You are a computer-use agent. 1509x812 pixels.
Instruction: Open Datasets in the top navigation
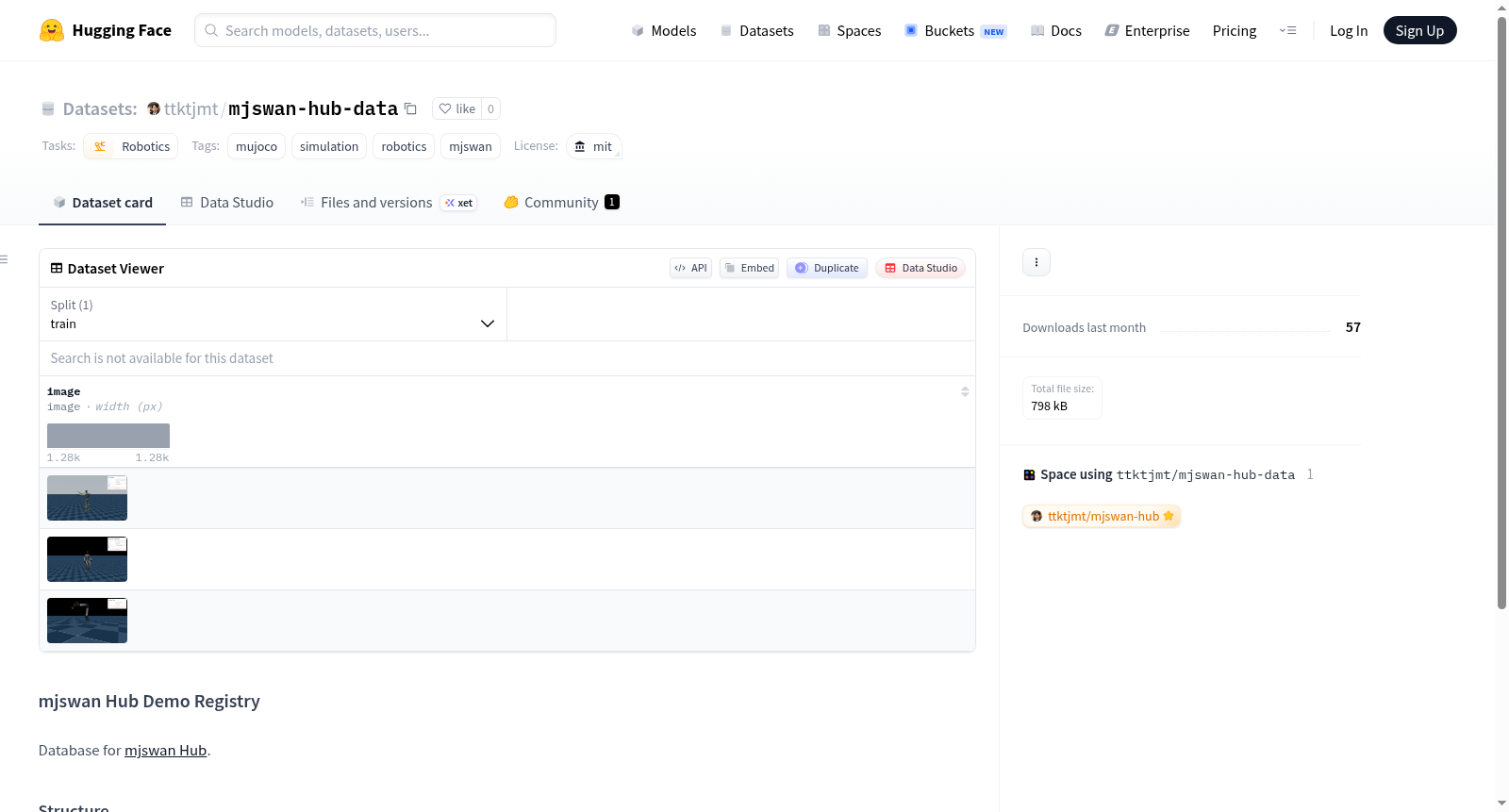pos(756,30)
